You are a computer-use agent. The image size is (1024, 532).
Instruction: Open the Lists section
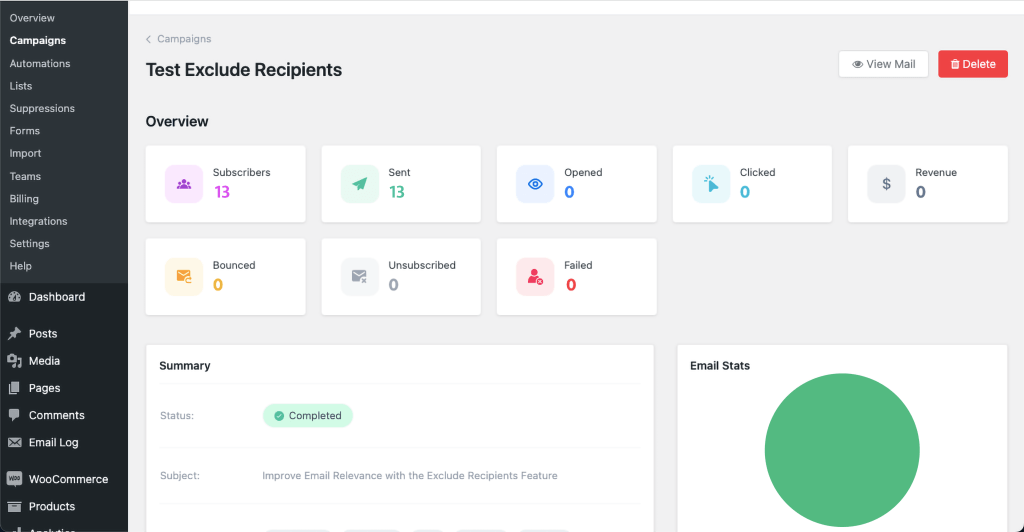(x=21, y=86)
